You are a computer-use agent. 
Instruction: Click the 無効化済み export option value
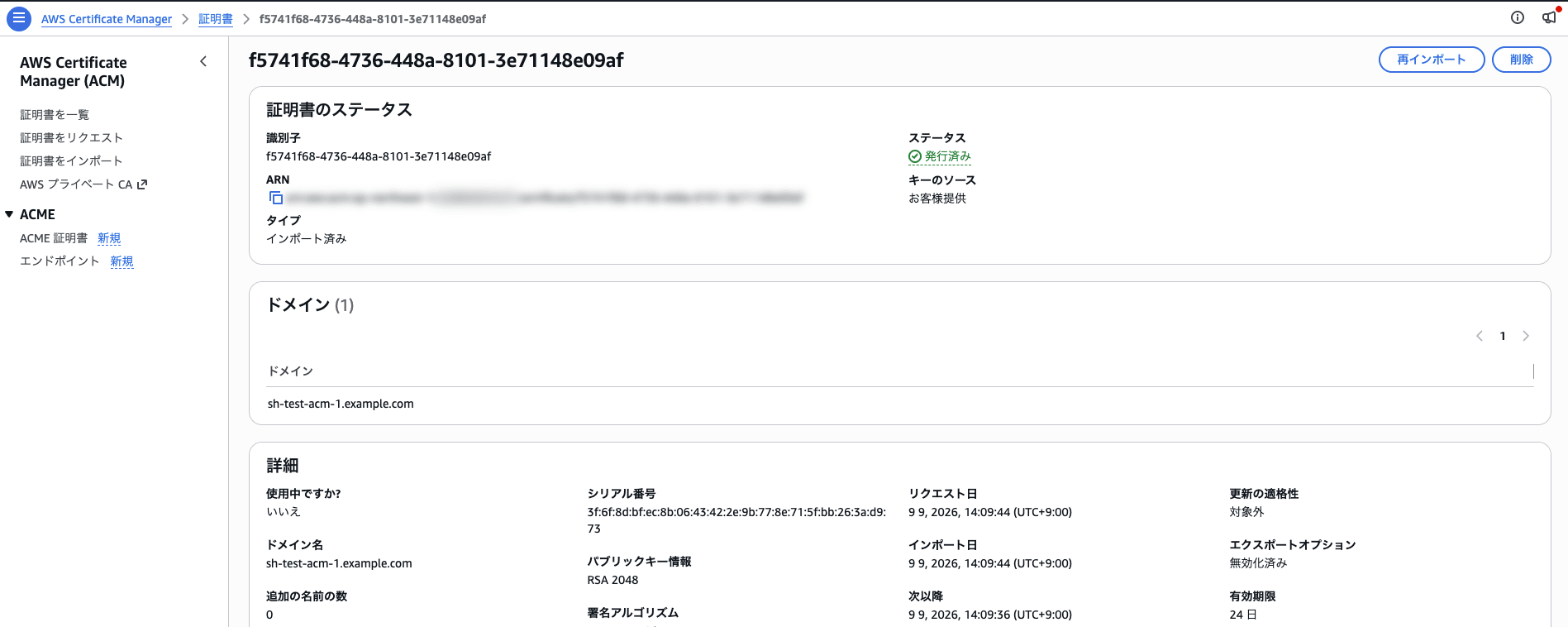(x=1258, y=563)
